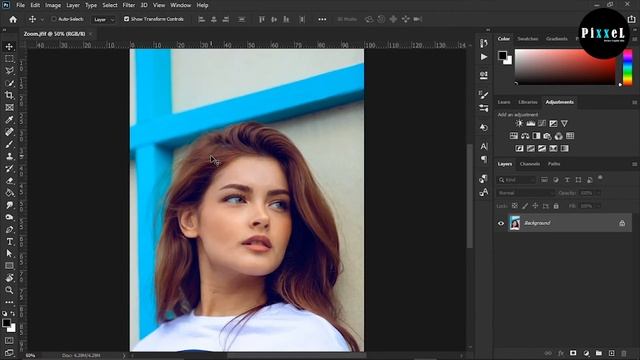The width and height of the screenshot is (640, 360).
Task: Create a new layer
Action: click(611, 353)
